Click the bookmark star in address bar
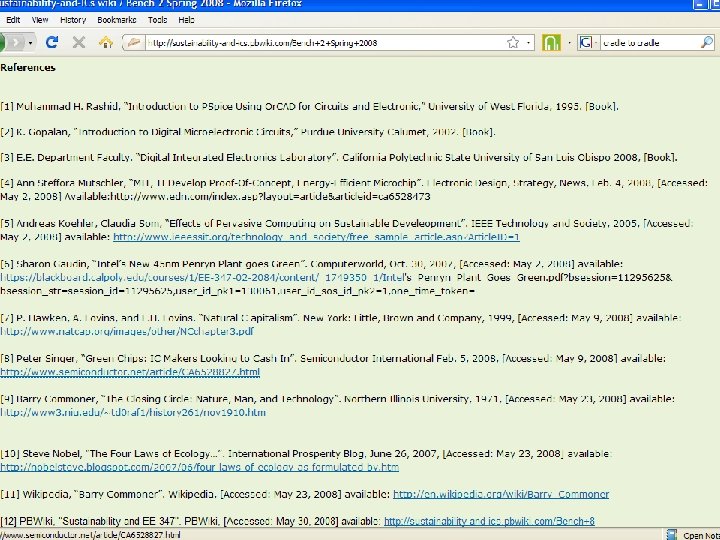 (x=512, y=43)
